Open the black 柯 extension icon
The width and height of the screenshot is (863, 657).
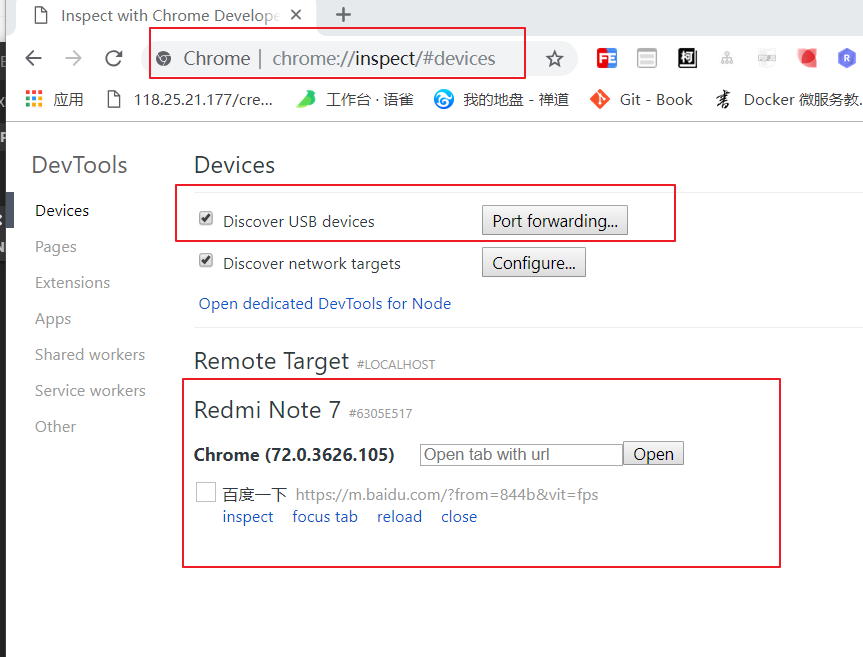pos(687,58)
